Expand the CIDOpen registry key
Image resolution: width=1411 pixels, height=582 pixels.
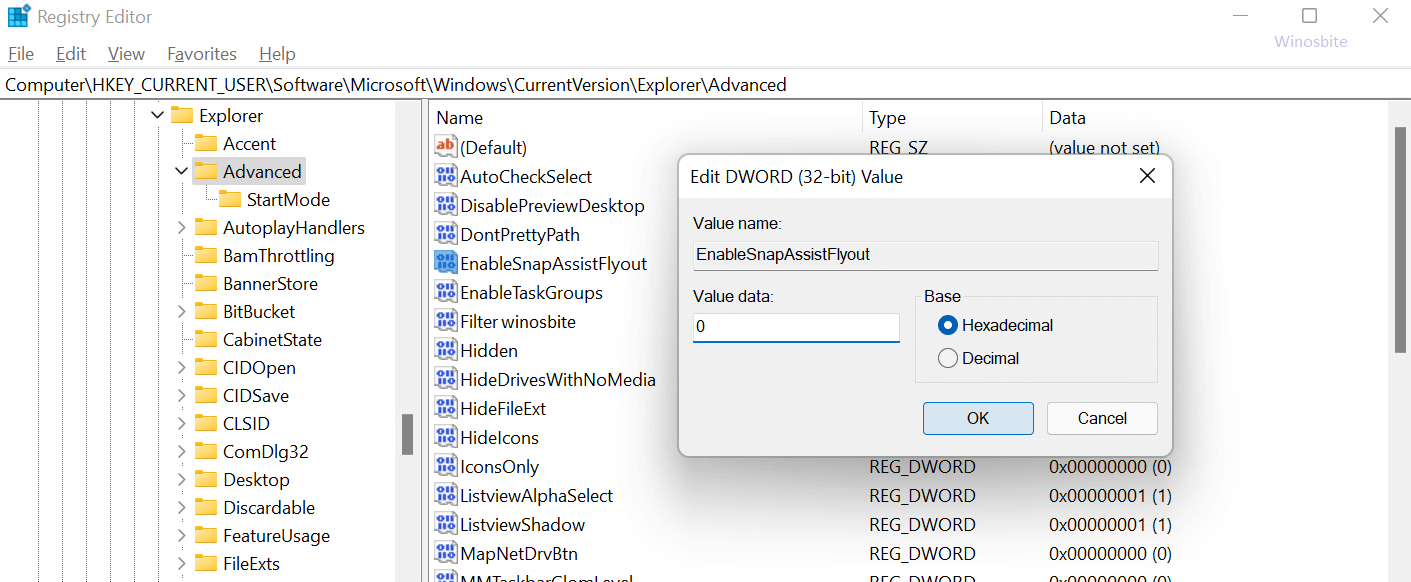181,368
